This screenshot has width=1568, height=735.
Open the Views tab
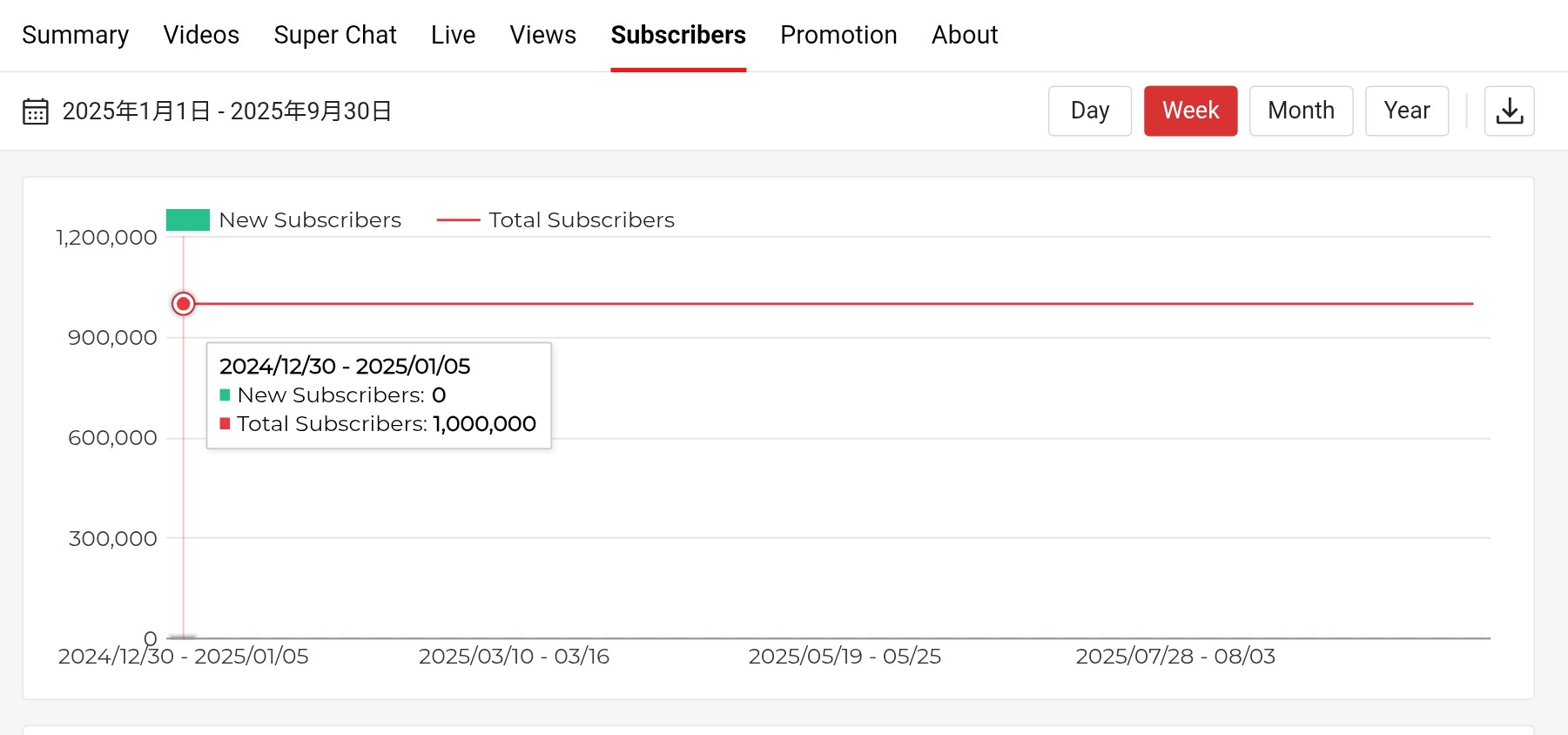click(x=543, y=35)
